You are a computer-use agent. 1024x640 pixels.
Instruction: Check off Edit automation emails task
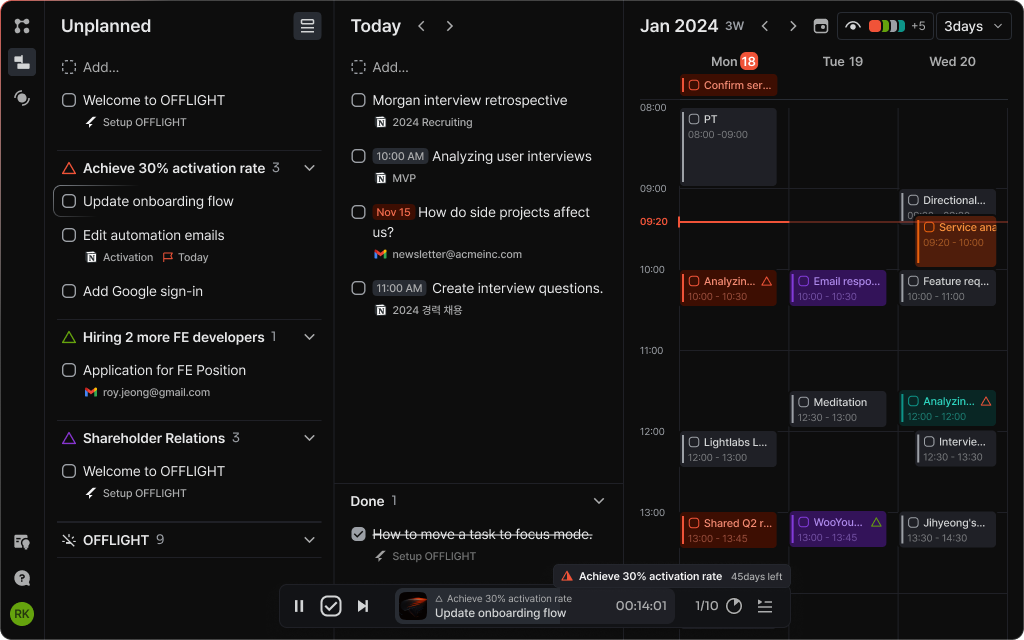69,235
